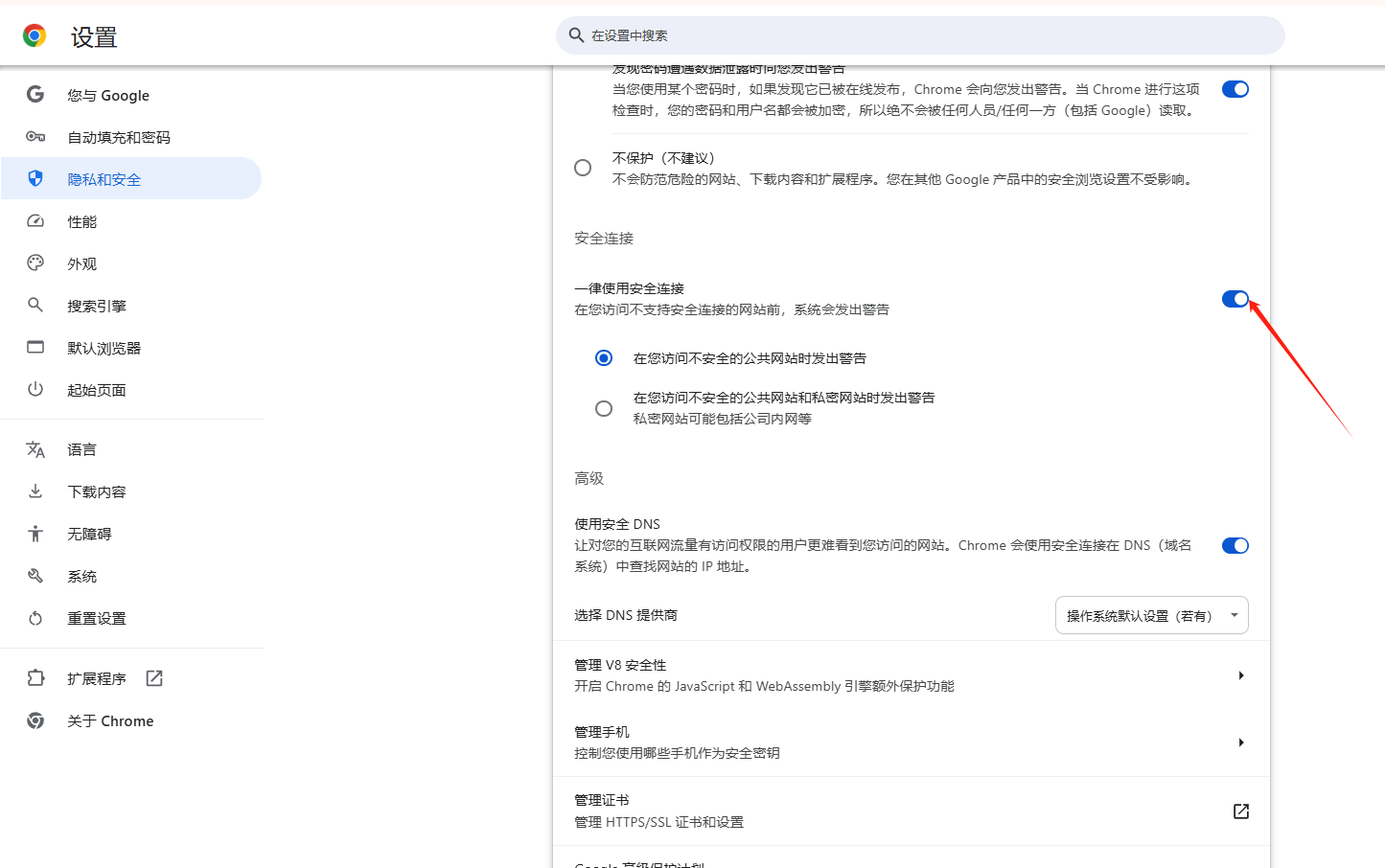Expand the 管理手机 arrow
Screen dimensions: 1385x868
click(1241, 742)
